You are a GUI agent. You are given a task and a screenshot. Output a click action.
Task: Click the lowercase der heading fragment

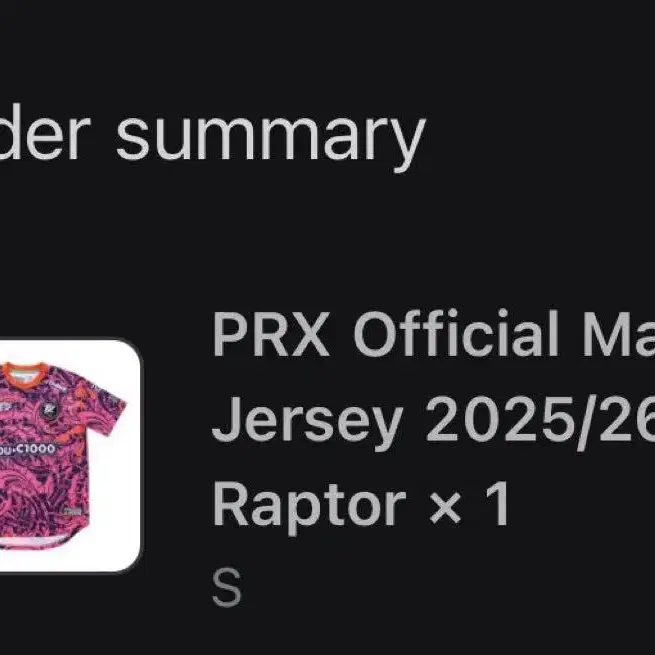tap(45, 132)
